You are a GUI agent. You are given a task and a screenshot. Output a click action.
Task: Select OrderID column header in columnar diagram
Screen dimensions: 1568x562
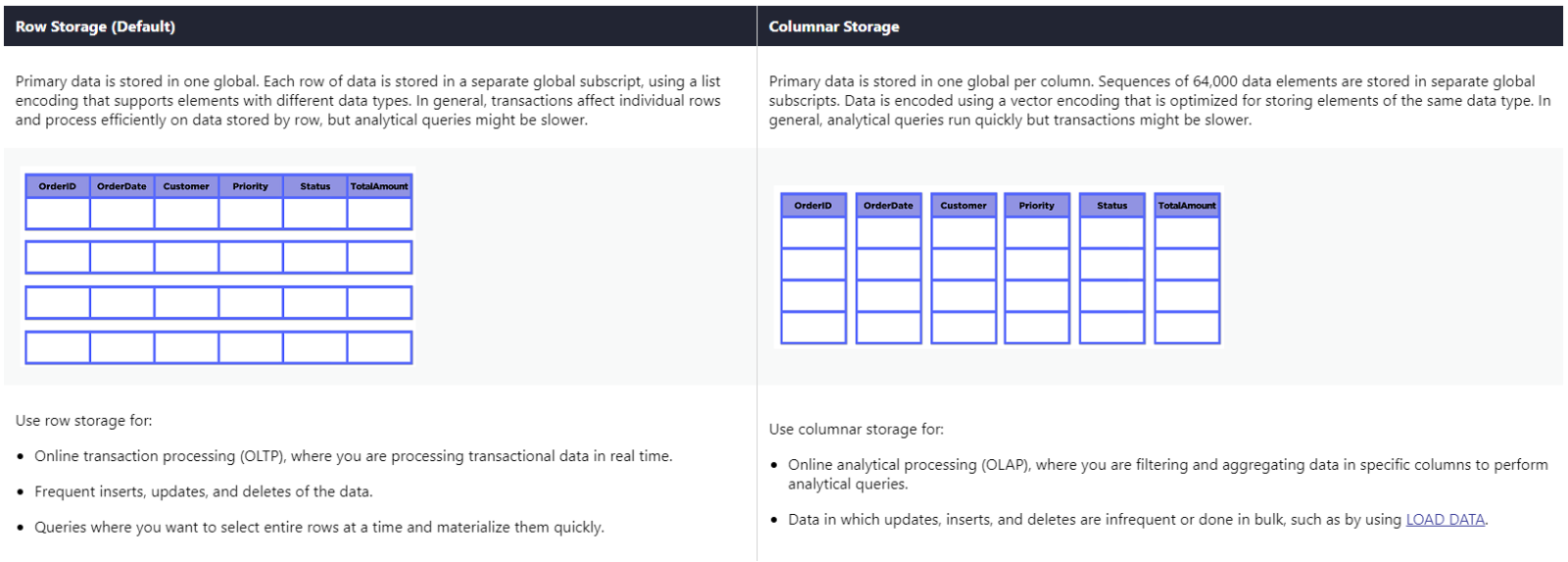tap(812, 206)
